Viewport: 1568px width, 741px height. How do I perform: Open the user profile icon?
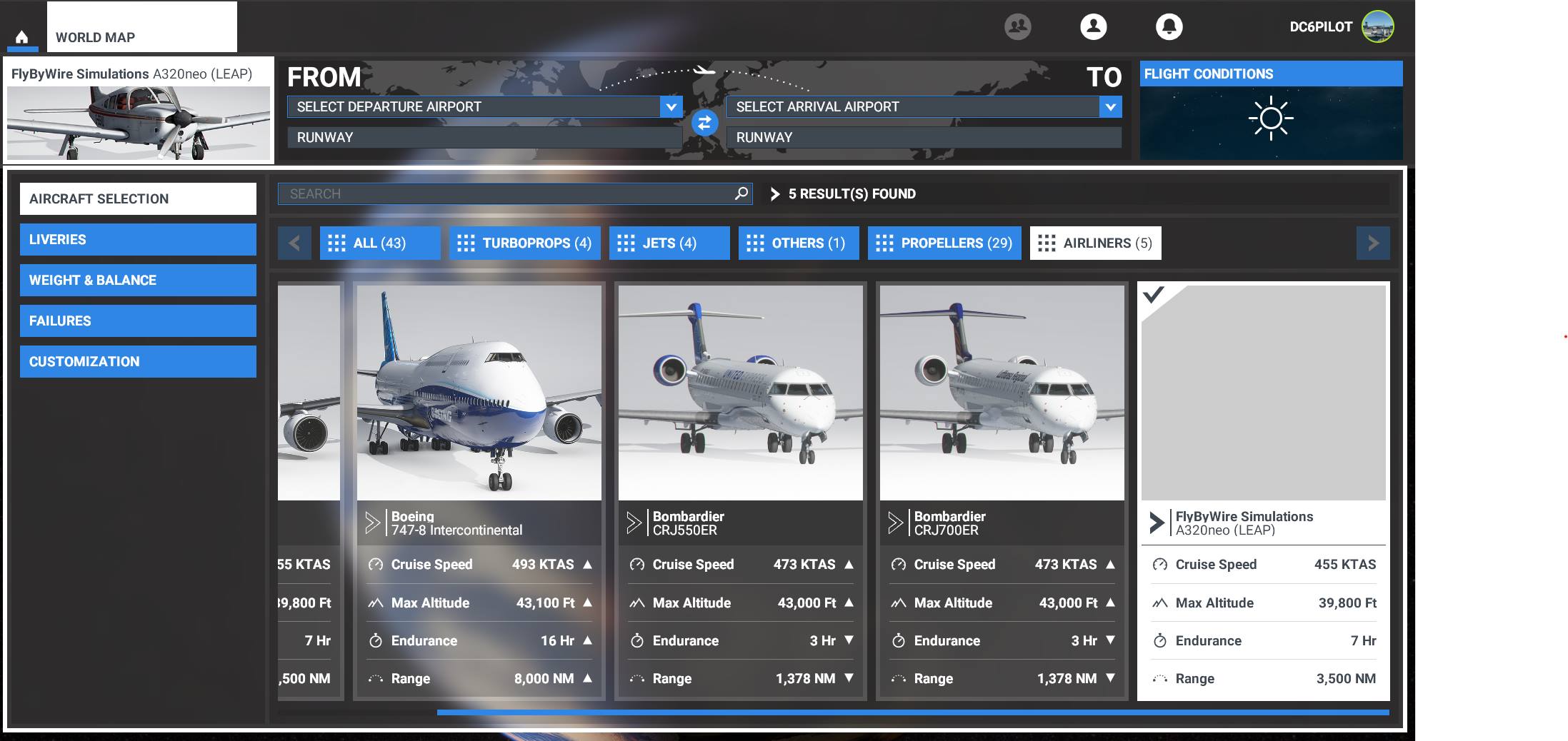pos(1093,27)
